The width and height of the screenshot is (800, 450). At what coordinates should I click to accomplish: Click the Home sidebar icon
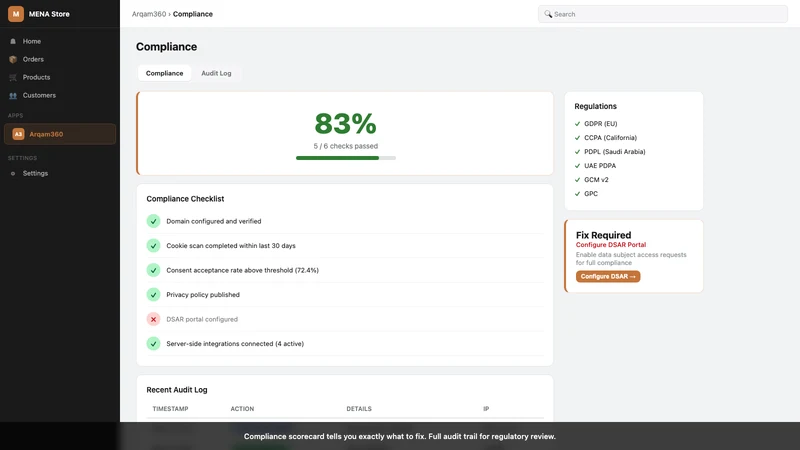click(x=13, y=41)
